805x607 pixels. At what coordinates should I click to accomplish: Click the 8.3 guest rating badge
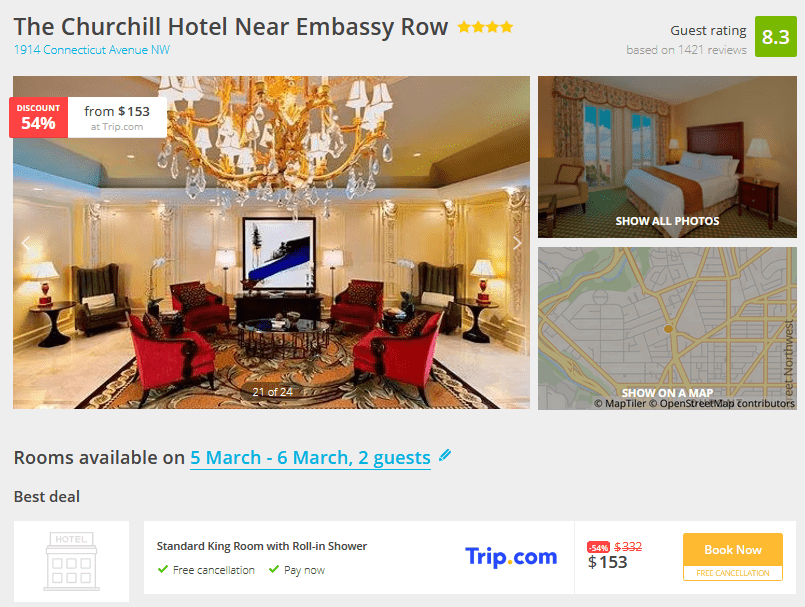click(775, 36)
